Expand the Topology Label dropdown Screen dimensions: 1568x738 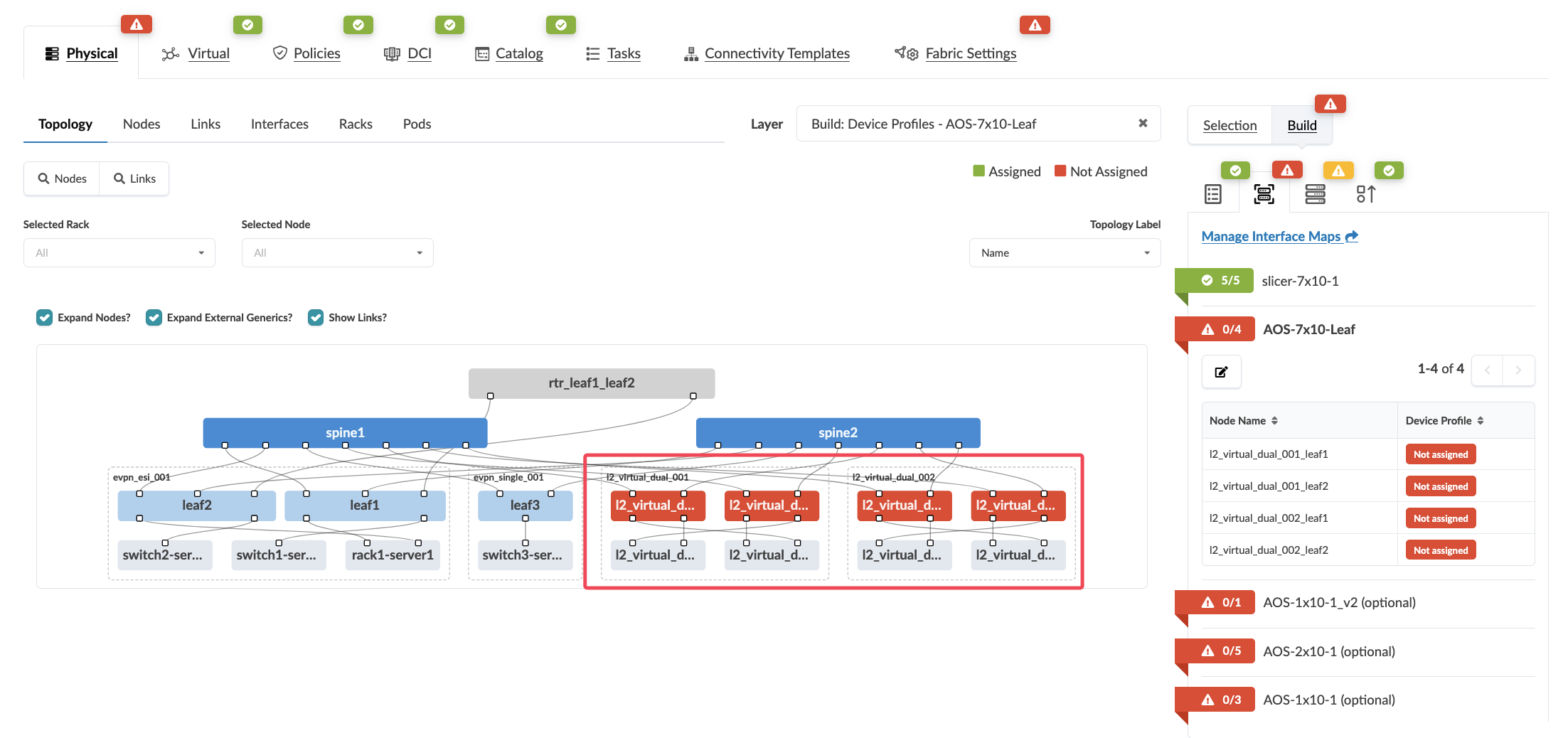click(1064, 253)
